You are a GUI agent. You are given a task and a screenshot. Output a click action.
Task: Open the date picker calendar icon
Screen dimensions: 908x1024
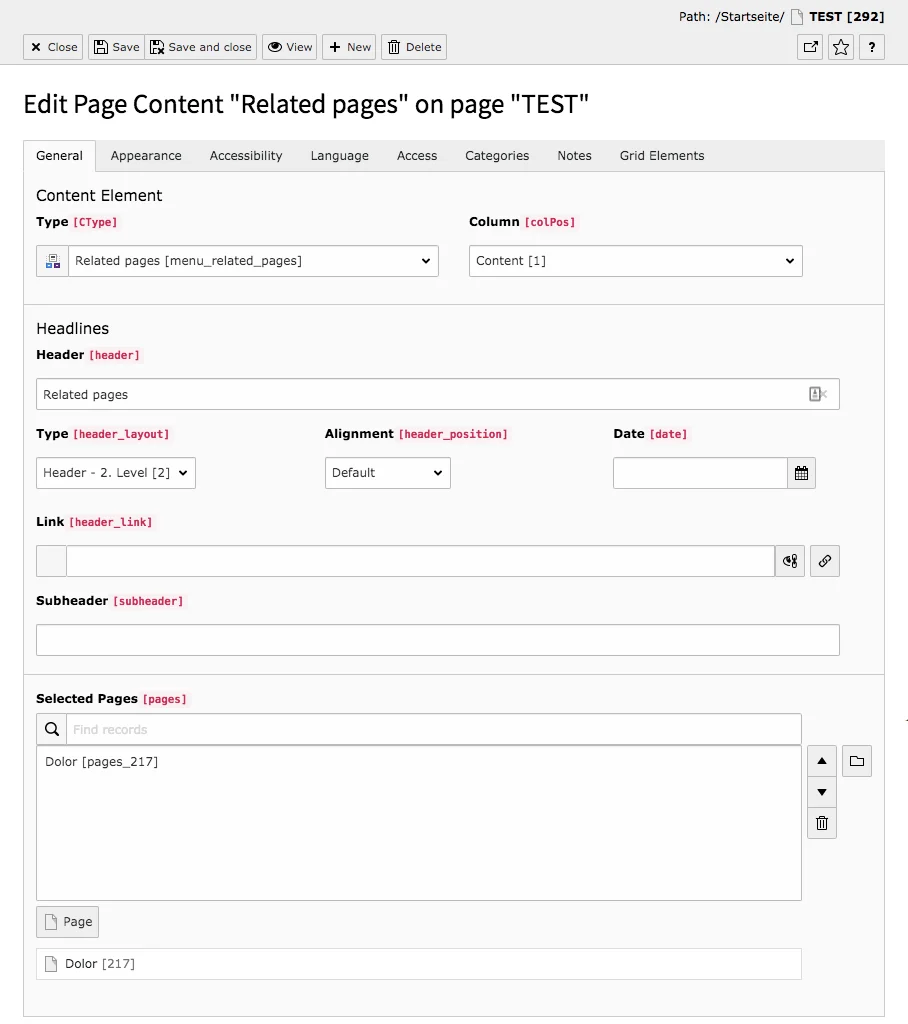(801, 472)
